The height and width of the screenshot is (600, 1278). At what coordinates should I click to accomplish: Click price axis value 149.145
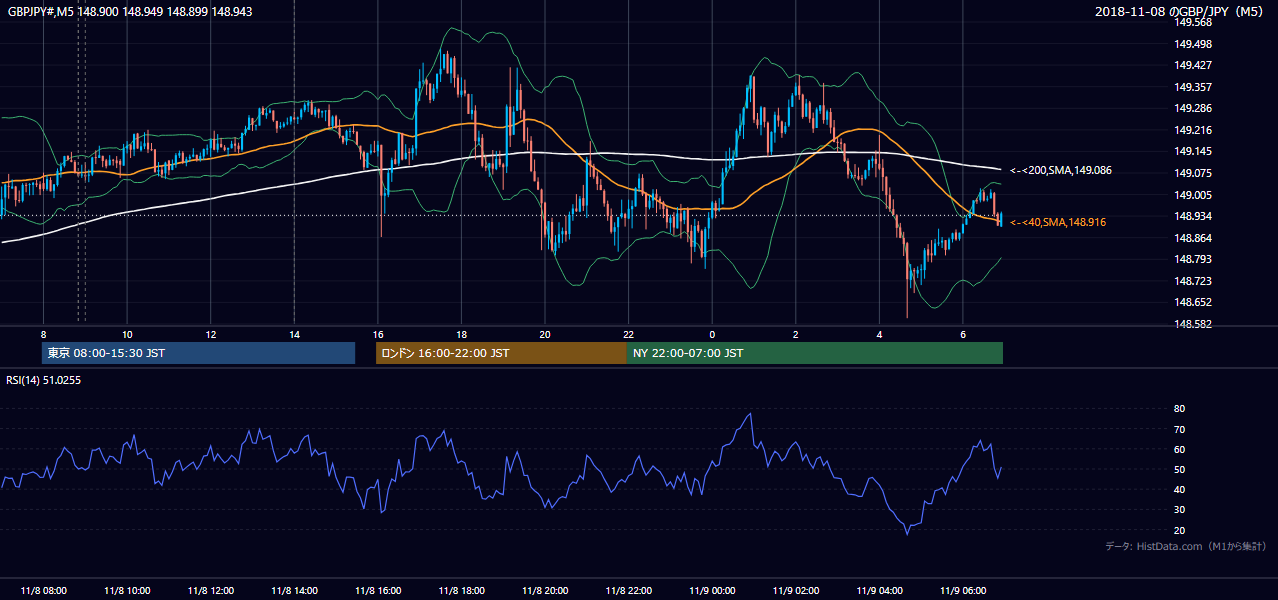tap(1194, 152)
